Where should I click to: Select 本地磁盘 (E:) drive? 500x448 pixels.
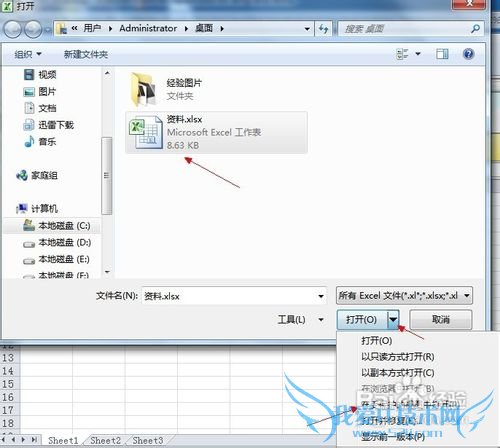pyautogui.click(x=56, y=259)
